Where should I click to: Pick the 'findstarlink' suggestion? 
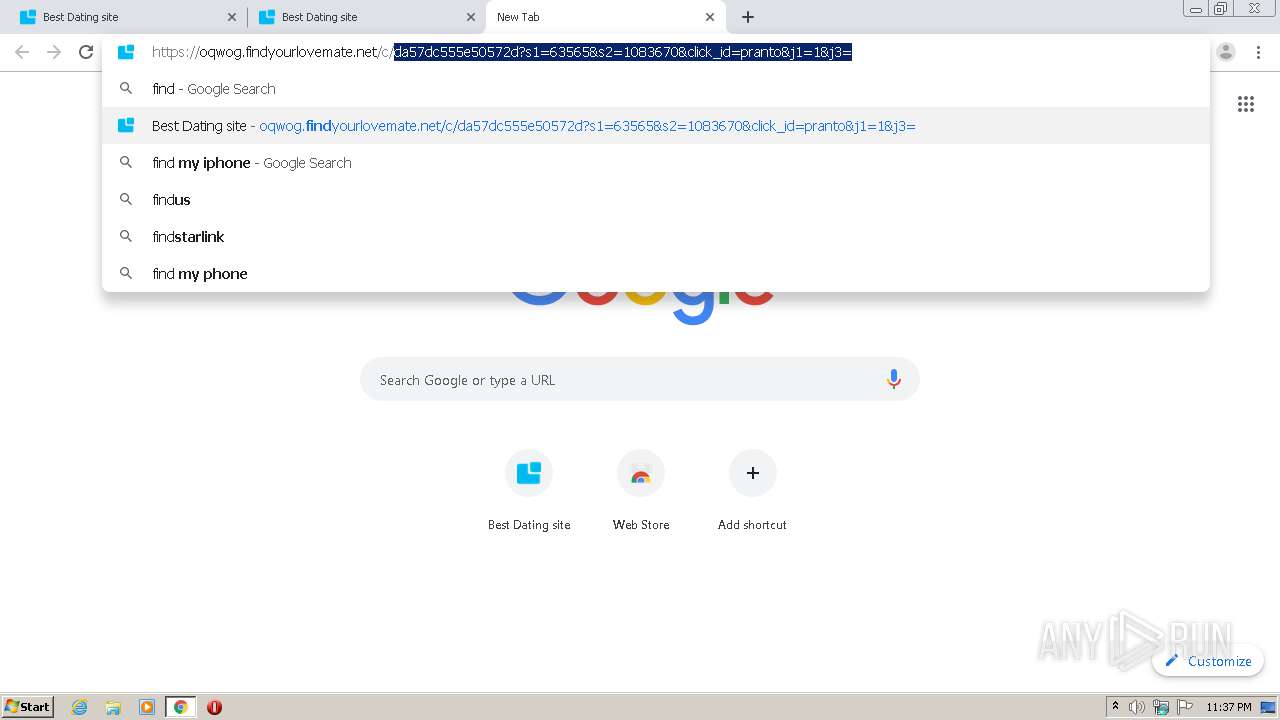[656, 237]
